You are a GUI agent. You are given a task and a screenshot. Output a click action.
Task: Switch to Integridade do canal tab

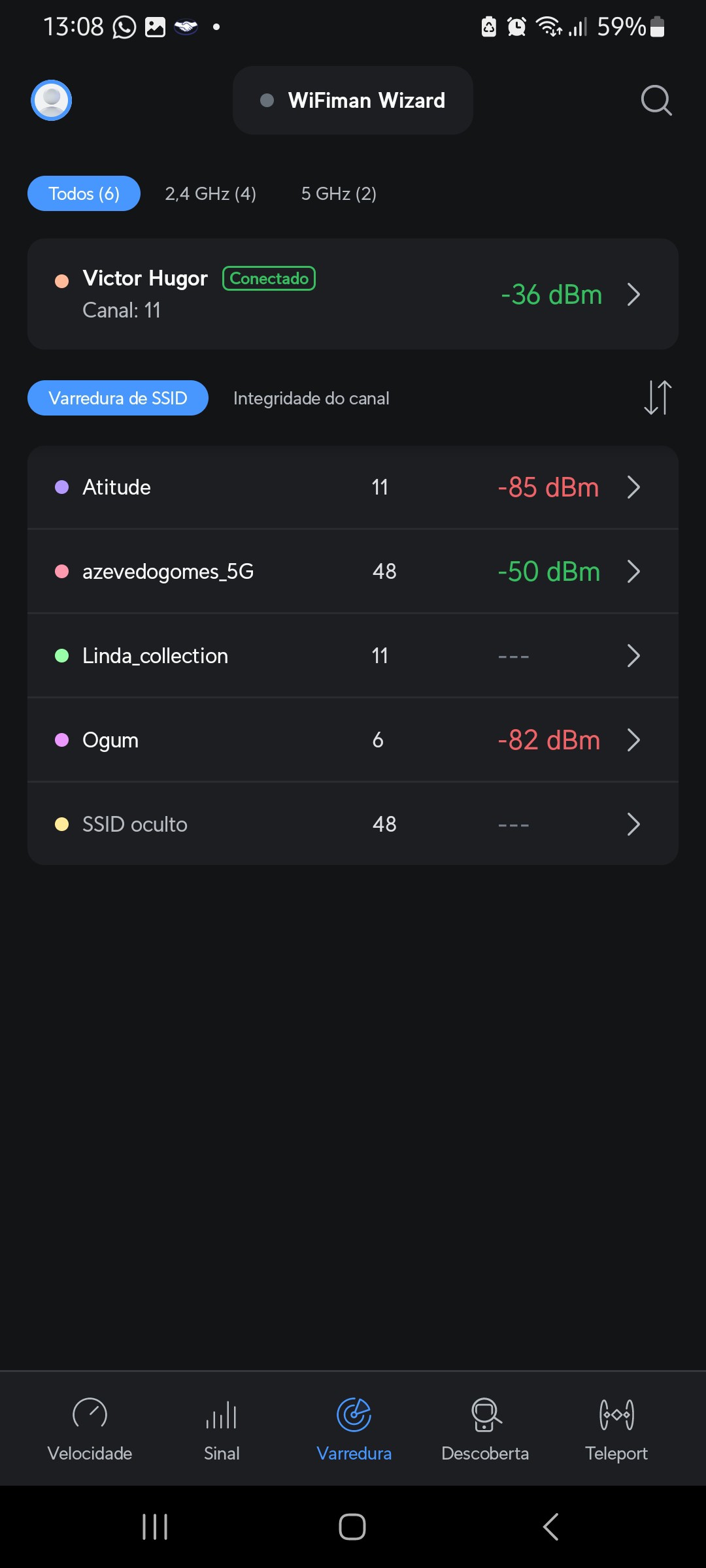tap(311, 398)
